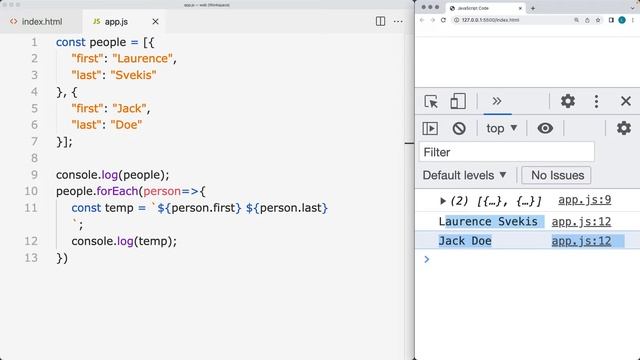Open the top context dropdown
This screenshot has height=360, width=640.
(502, 129)
